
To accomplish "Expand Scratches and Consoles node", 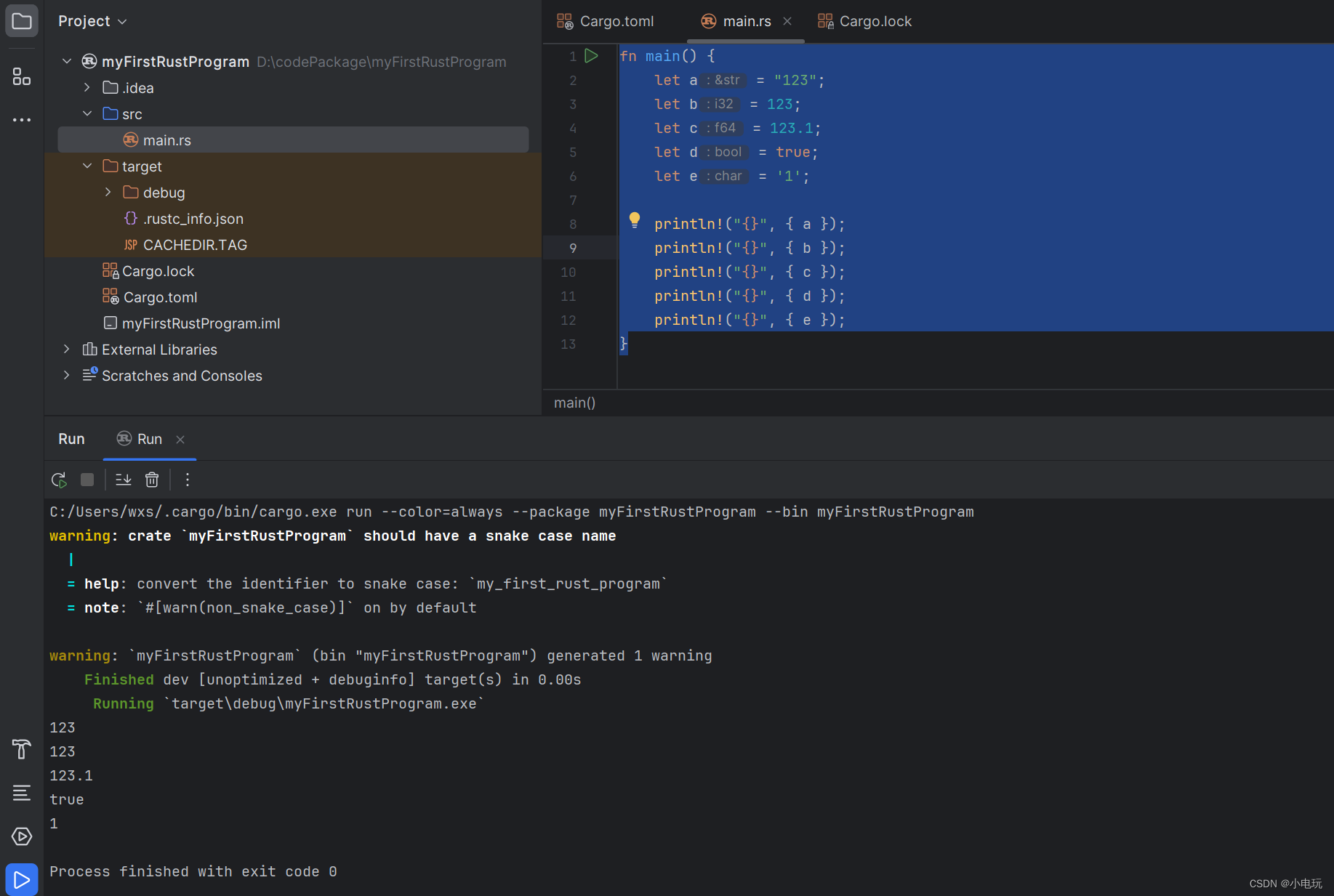I will pyautogui.click(x=67, y=375).
